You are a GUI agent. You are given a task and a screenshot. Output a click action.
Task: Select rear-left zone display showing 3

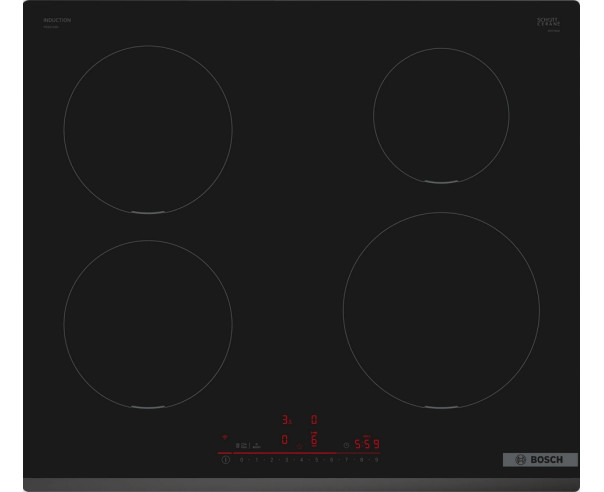287,420
